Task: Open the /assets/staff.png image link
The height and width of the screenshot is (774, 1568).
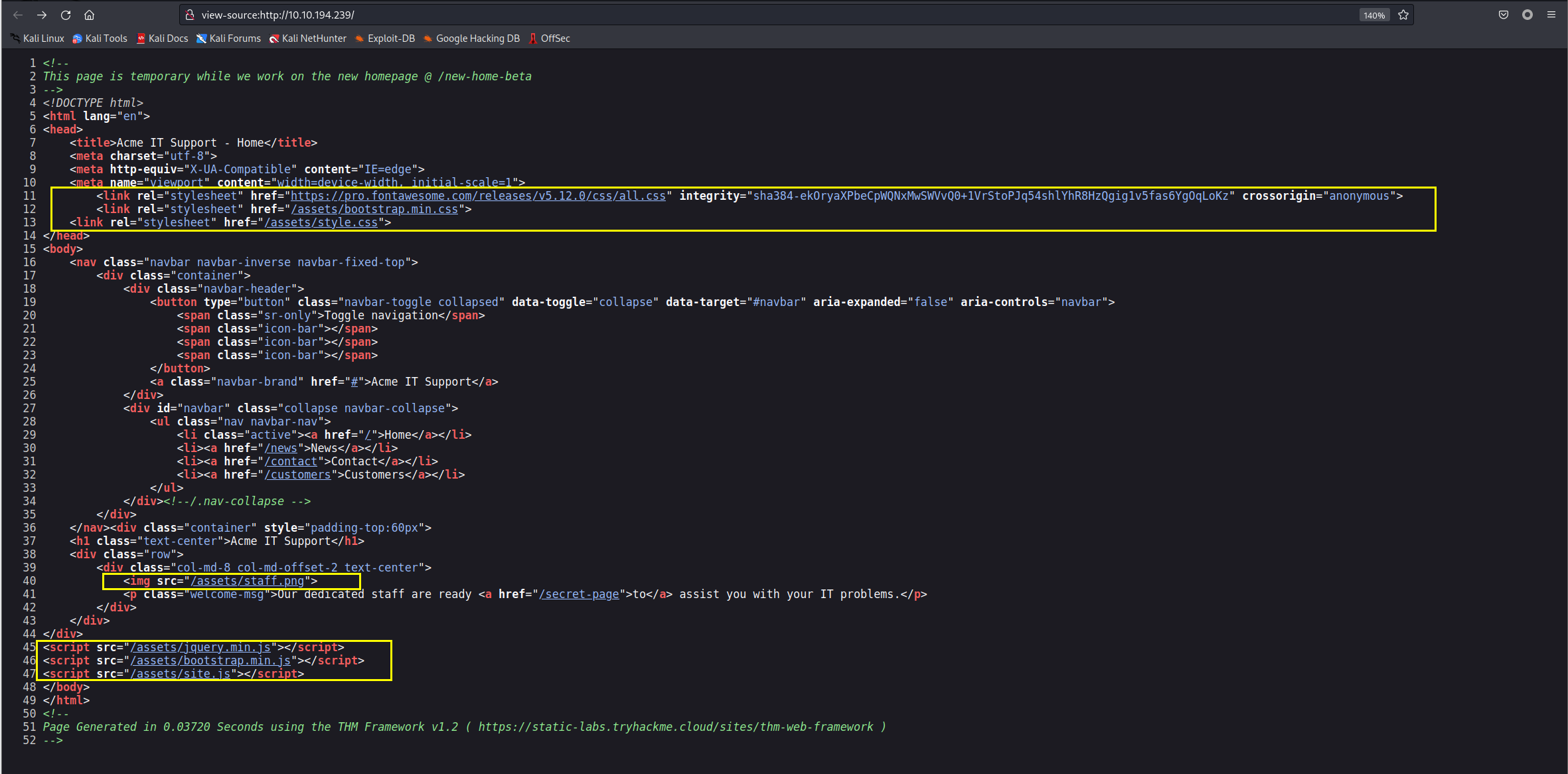Action: click(247, 581)
